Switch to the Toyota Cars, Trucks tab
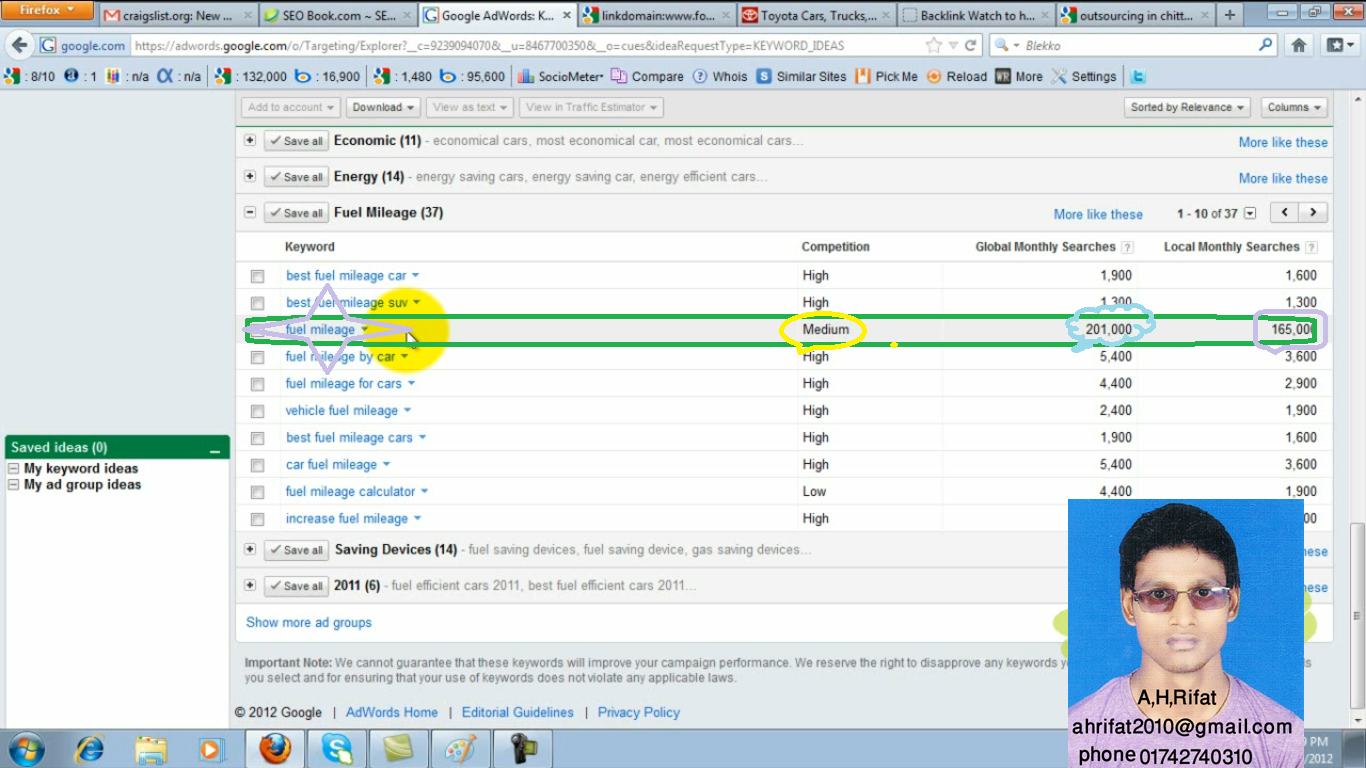This screenshot has width=1366, height=768. [x=816, y=16]
